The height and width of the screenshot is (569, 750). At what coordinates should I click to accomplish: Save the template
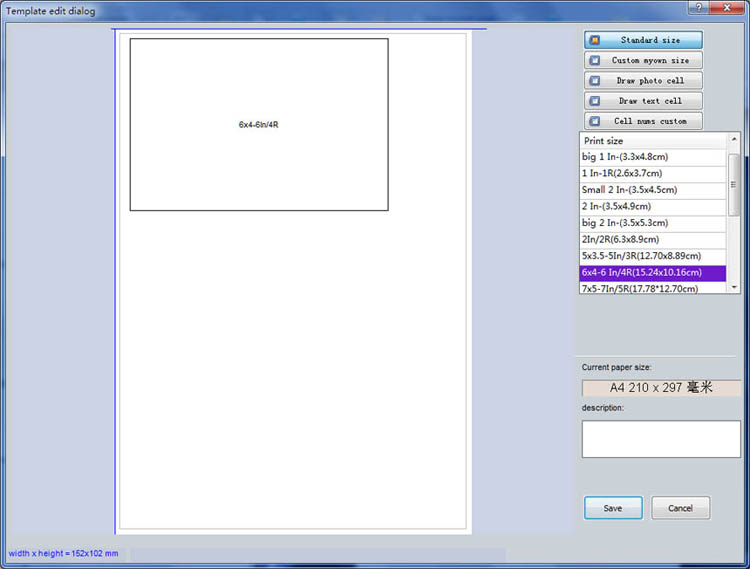[613, 508]
